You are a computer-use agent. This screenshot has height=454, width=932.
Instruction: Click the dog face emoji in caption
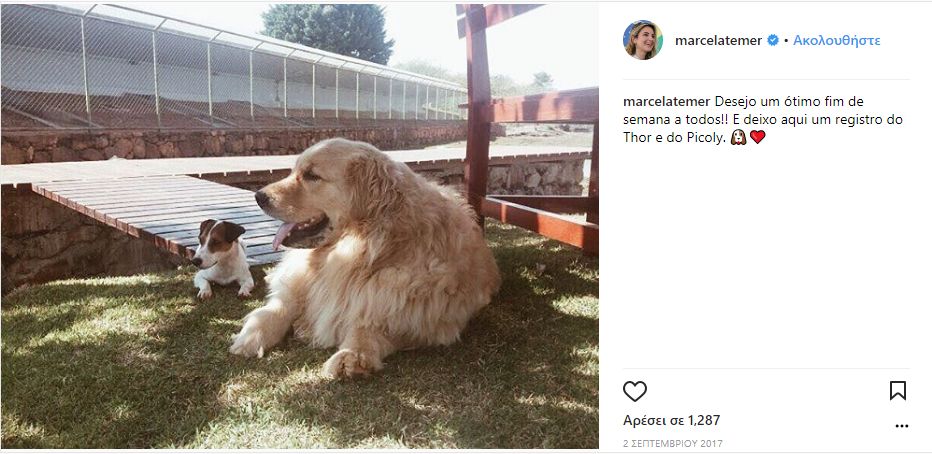click(x=738, y=137)
